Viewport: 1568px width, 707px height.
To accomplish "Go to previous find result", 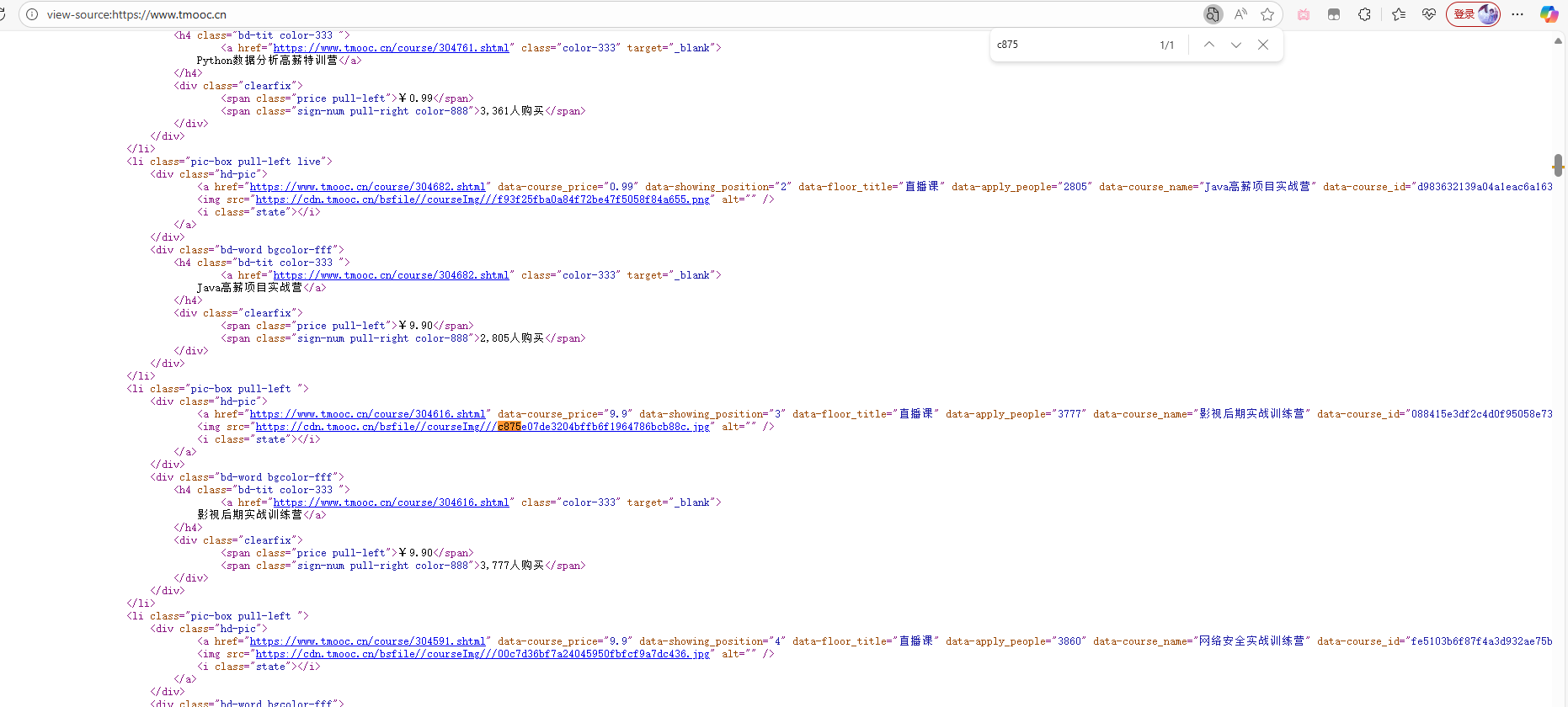I will pos(1209,45).
